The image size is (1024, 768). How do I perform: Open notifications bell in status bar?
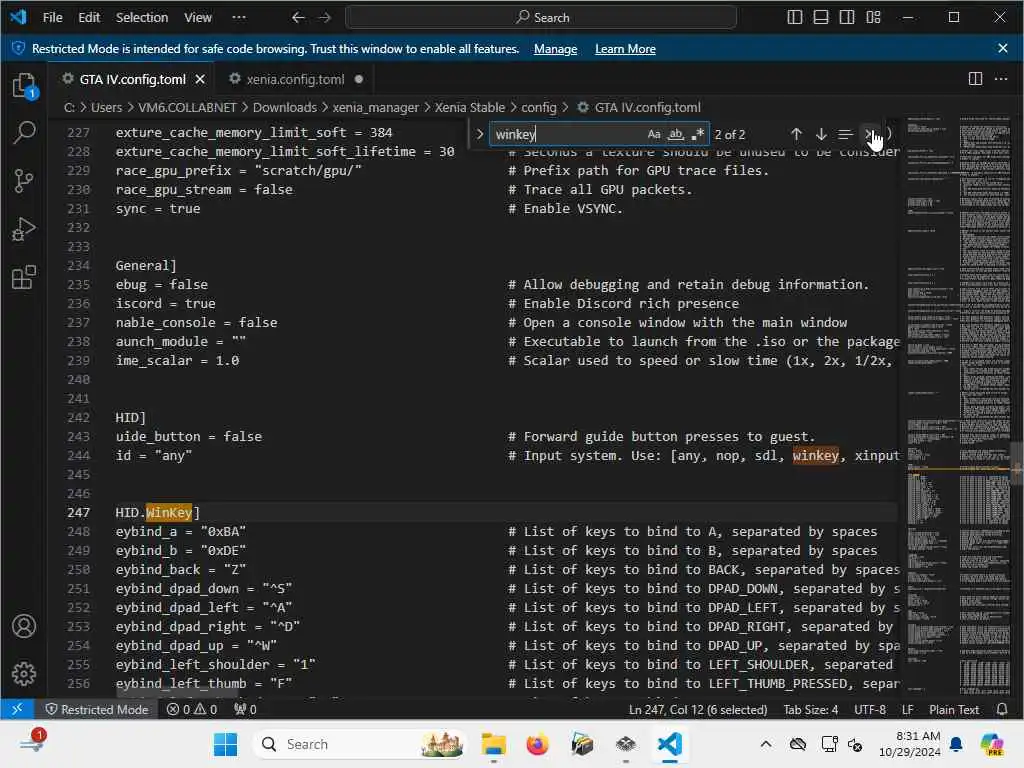tap(1002, 709)
